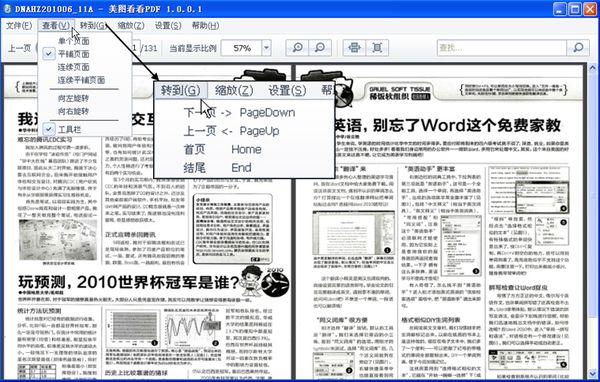Click the 格式相似DIY生词列表 subheading
Image resolution: width=600 pixels, height=382 pixels.
click(x=430, y=320)
